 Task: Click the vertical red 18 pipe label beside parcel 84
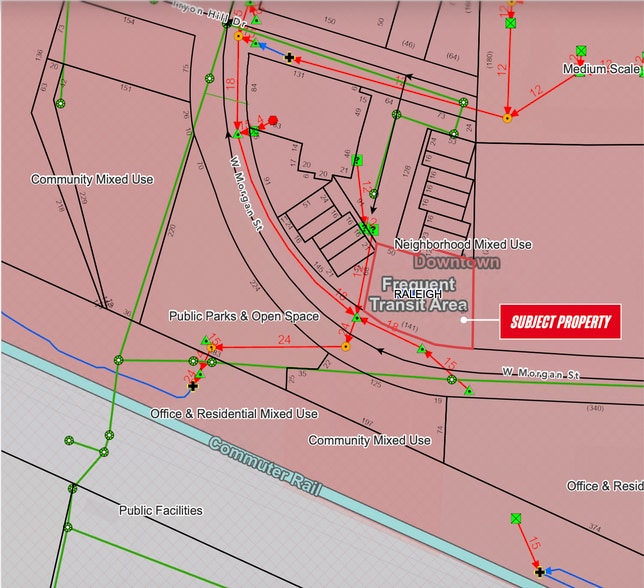(x=231, y=83)
